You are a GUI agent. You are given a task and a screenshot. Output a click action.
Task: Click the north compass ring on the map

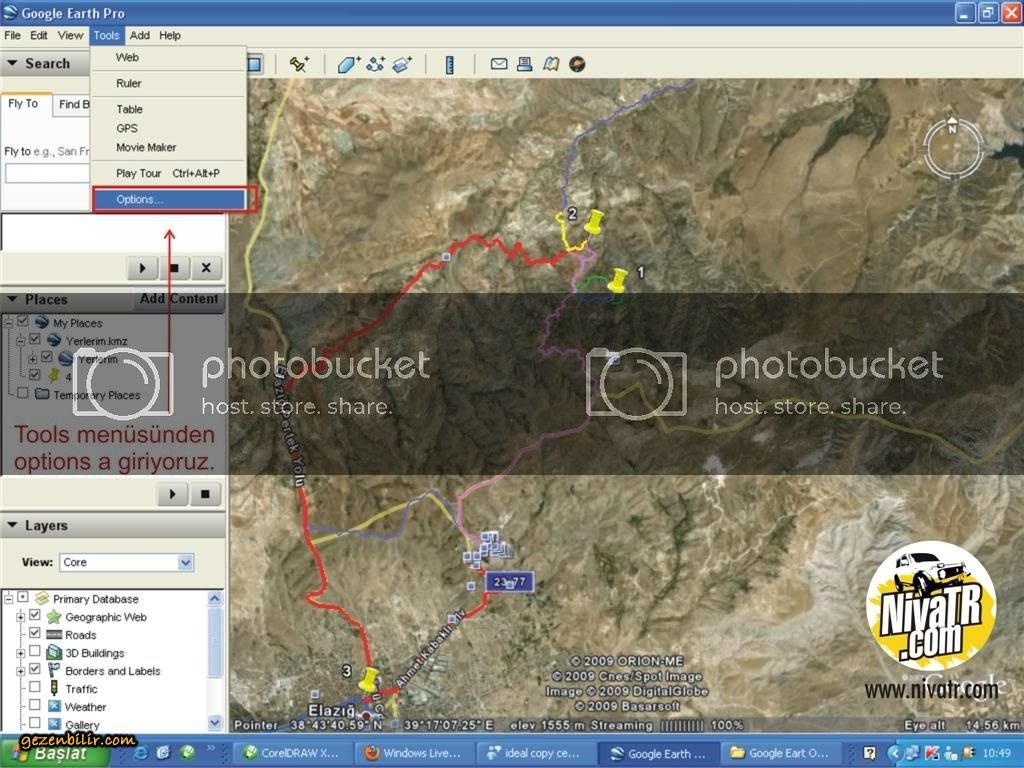pos(952,150)
